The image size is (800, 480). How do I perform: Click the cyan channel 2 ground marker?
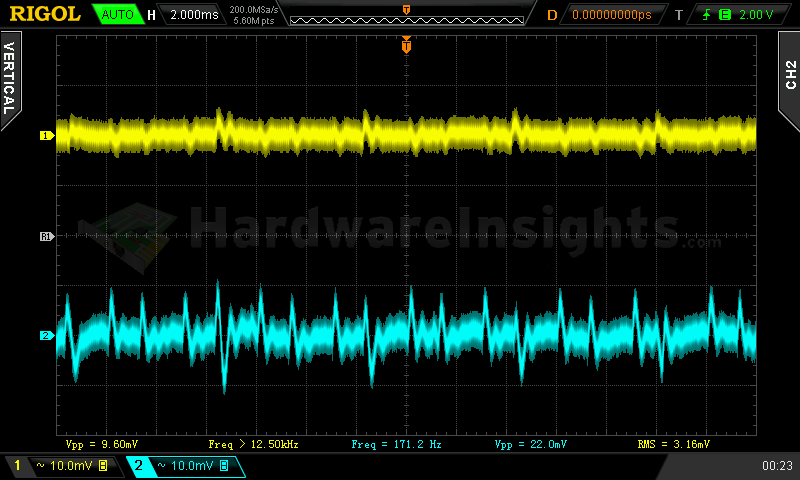(x=45, y=336)
